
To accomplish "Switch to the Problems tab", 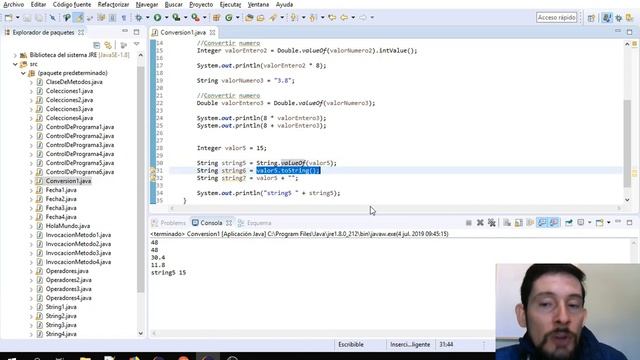I will [169, 223].
